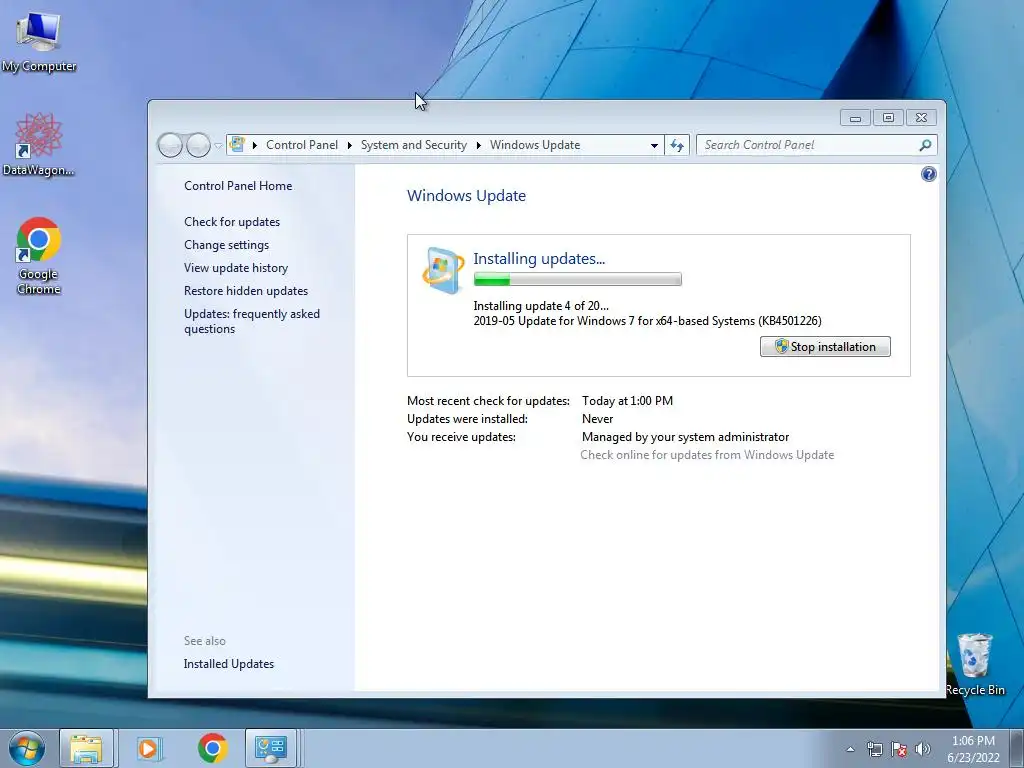The height and width of the screenshot is (768, 1024).
Task: Click the Show desktop strip
Action: point(1016,748)
